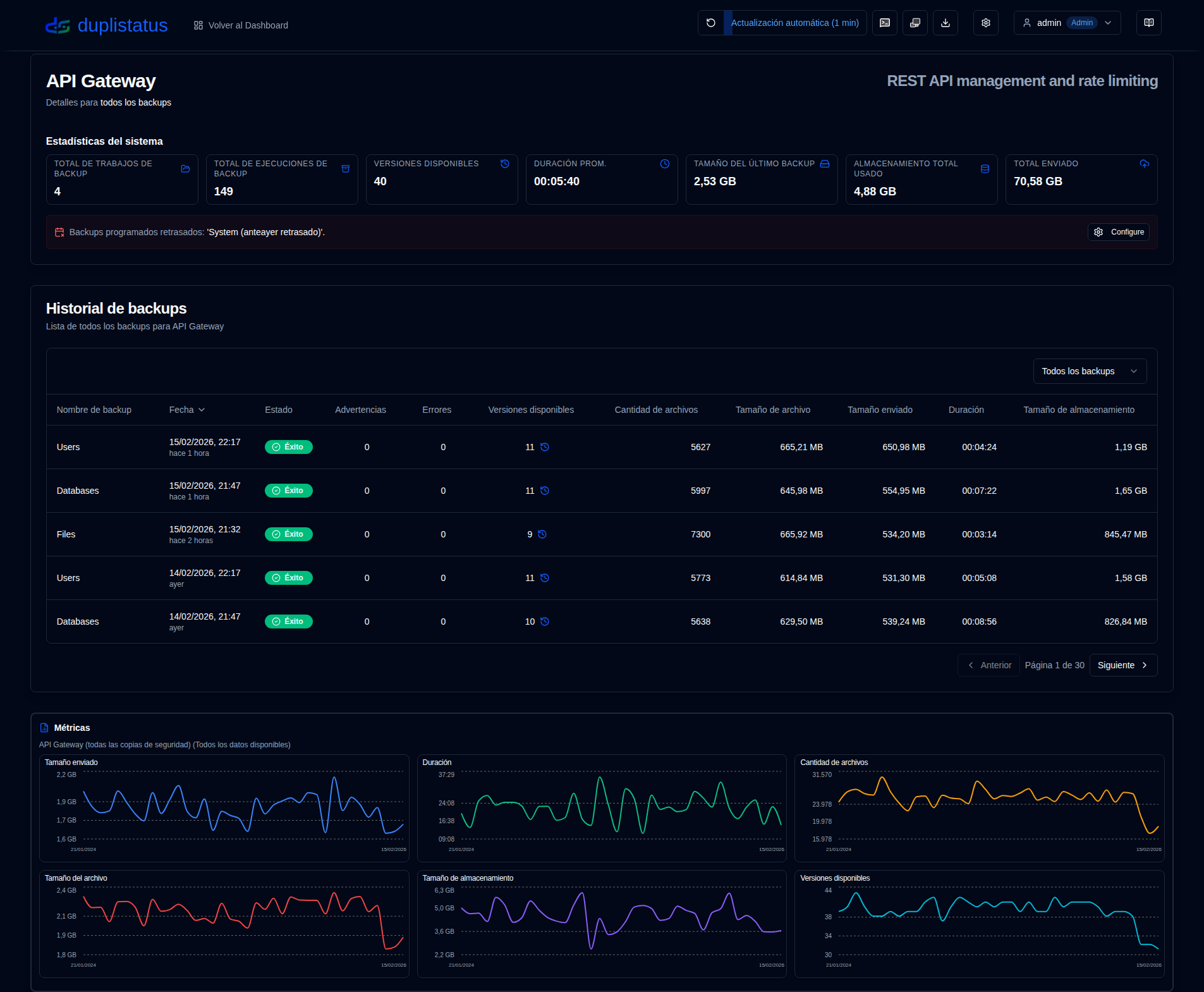Image resolution: width=1204 pixels, height=992 pixels.
Task: Click the Versiones disponibles metrics chart
Action: (979, 924)
